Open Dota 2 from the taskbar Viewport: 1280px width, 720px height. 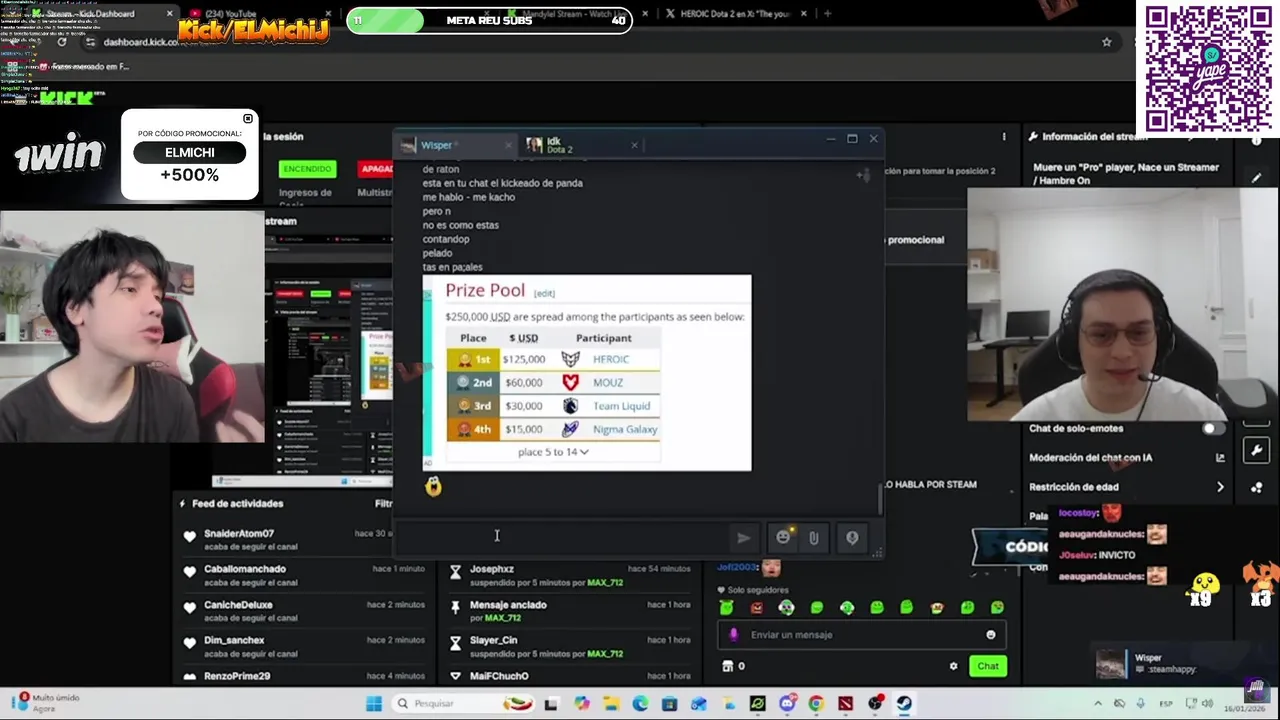[846, 703]
